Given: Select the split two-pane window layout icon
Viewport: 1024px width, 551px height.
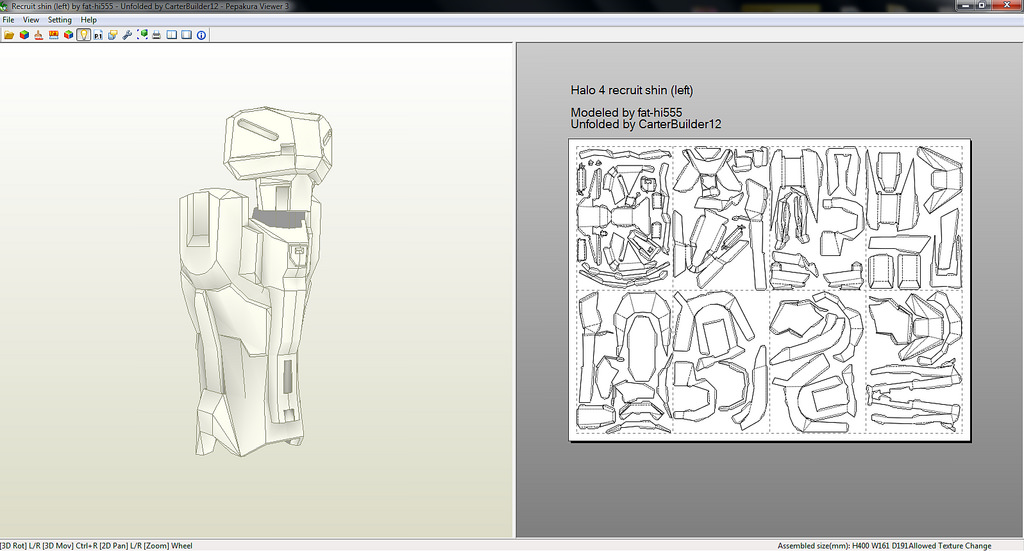Looking at the screenshot, I should click(x=172, y=35).
